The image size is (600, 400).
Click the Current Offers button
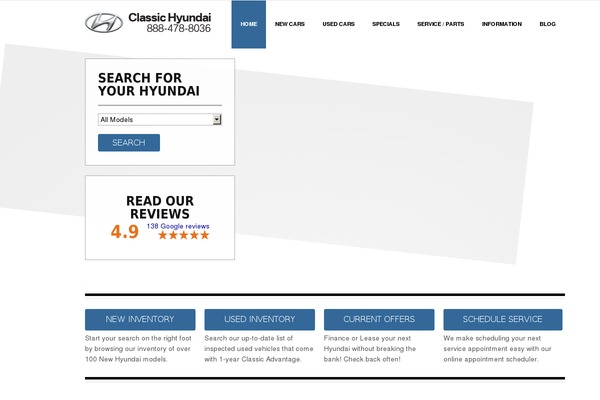[379, 319]
